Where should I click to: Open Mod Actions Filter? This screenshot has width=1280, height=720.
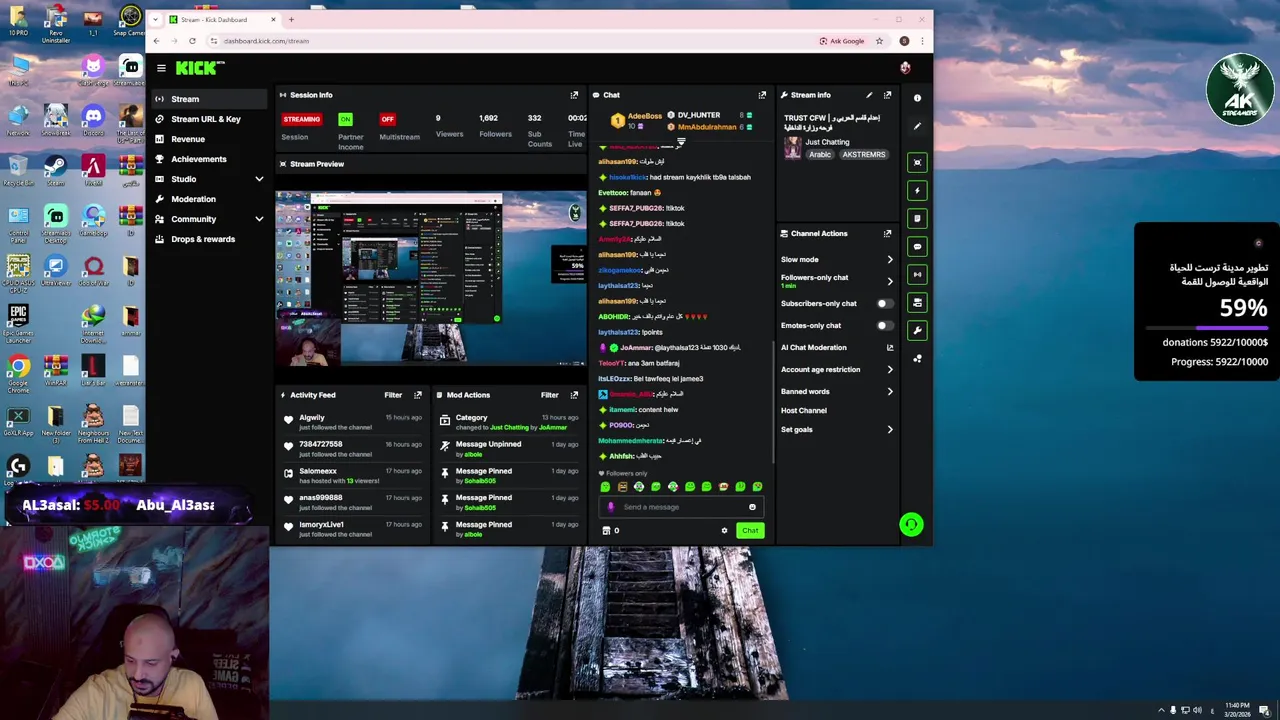click(x=549, y=395)
